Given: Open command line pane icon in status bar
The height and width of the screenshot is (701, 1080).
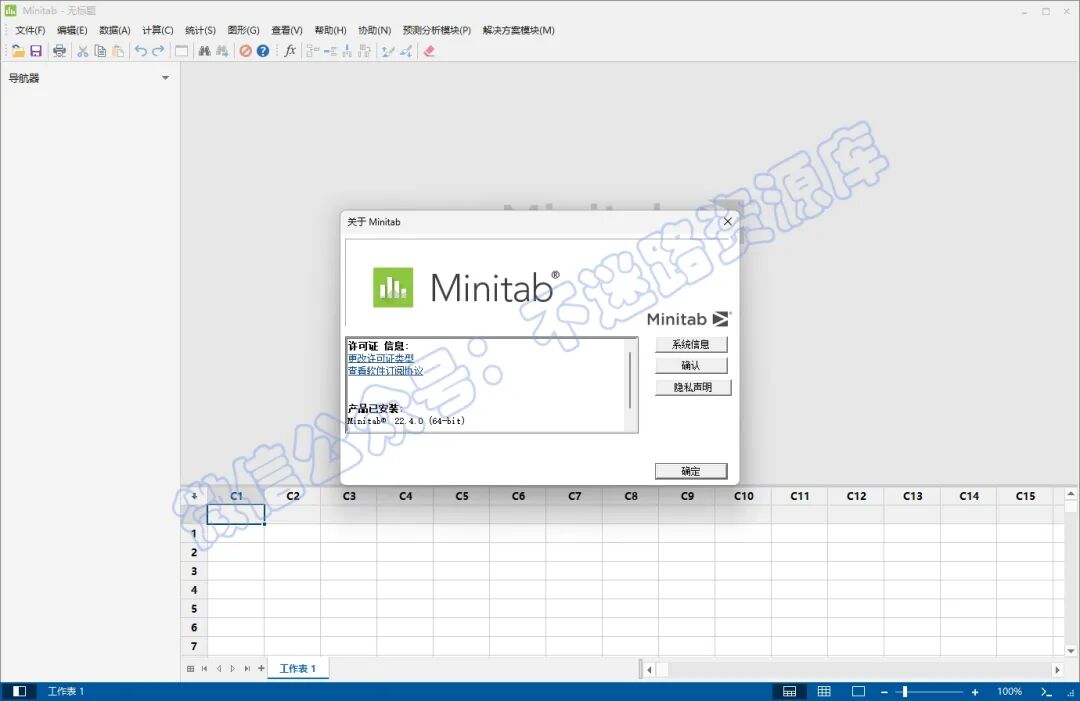Looking at the screenshot, I should pos(1046,692).
